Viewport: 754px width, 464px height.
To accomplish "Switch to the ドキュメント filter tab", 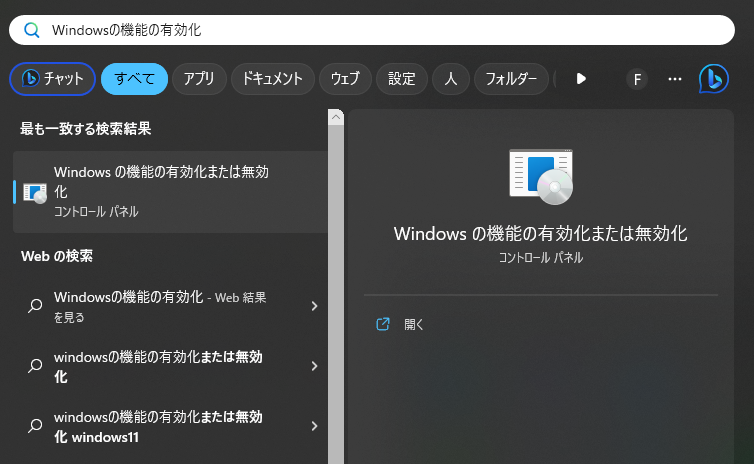I will coord(273,78).
